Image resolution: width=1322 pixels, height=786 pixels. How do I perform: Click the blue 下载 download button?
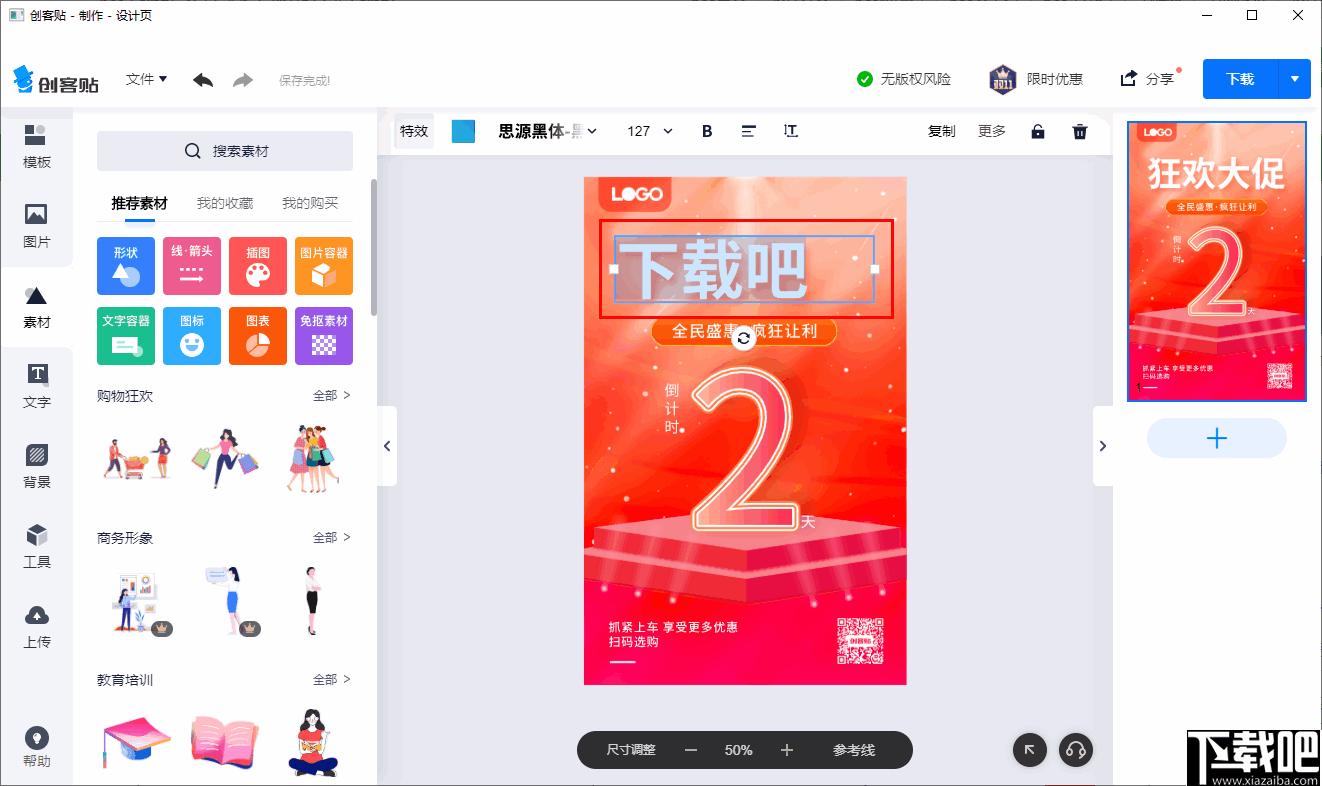[1240, 79]
